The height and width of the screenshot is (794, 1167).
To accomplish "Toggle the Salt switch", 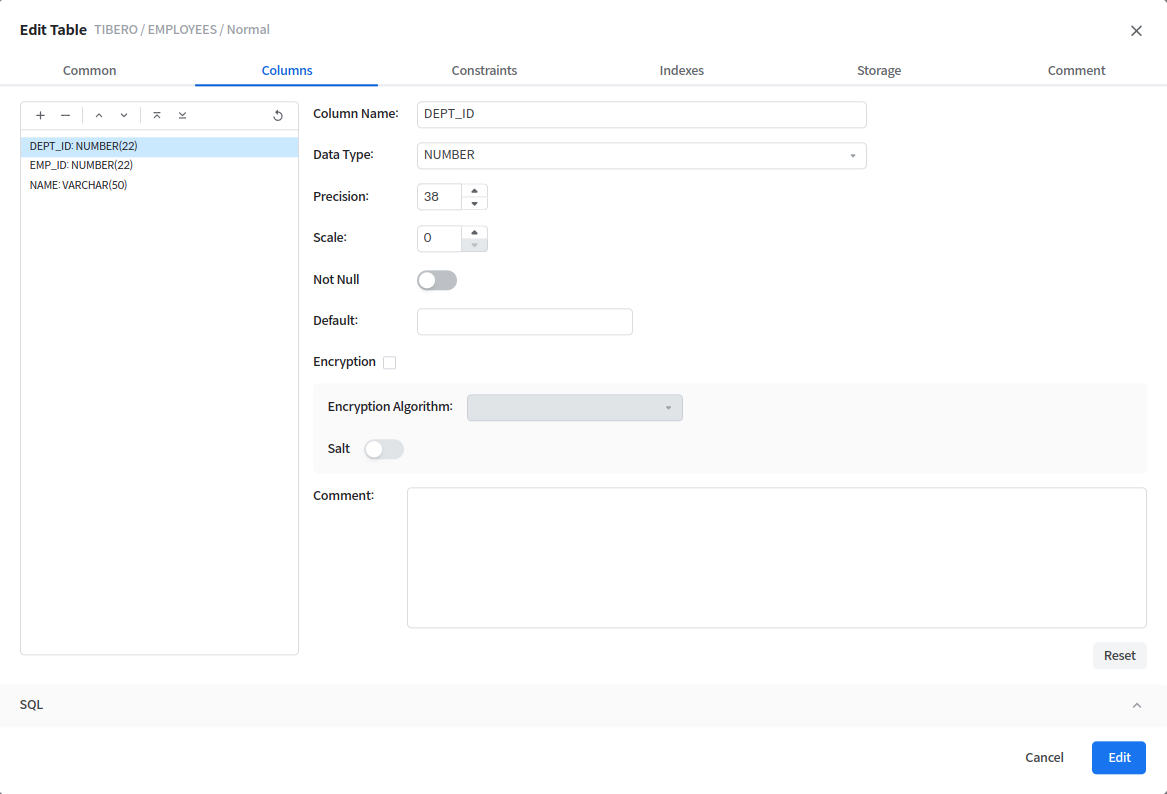I will tap(384, 450).
